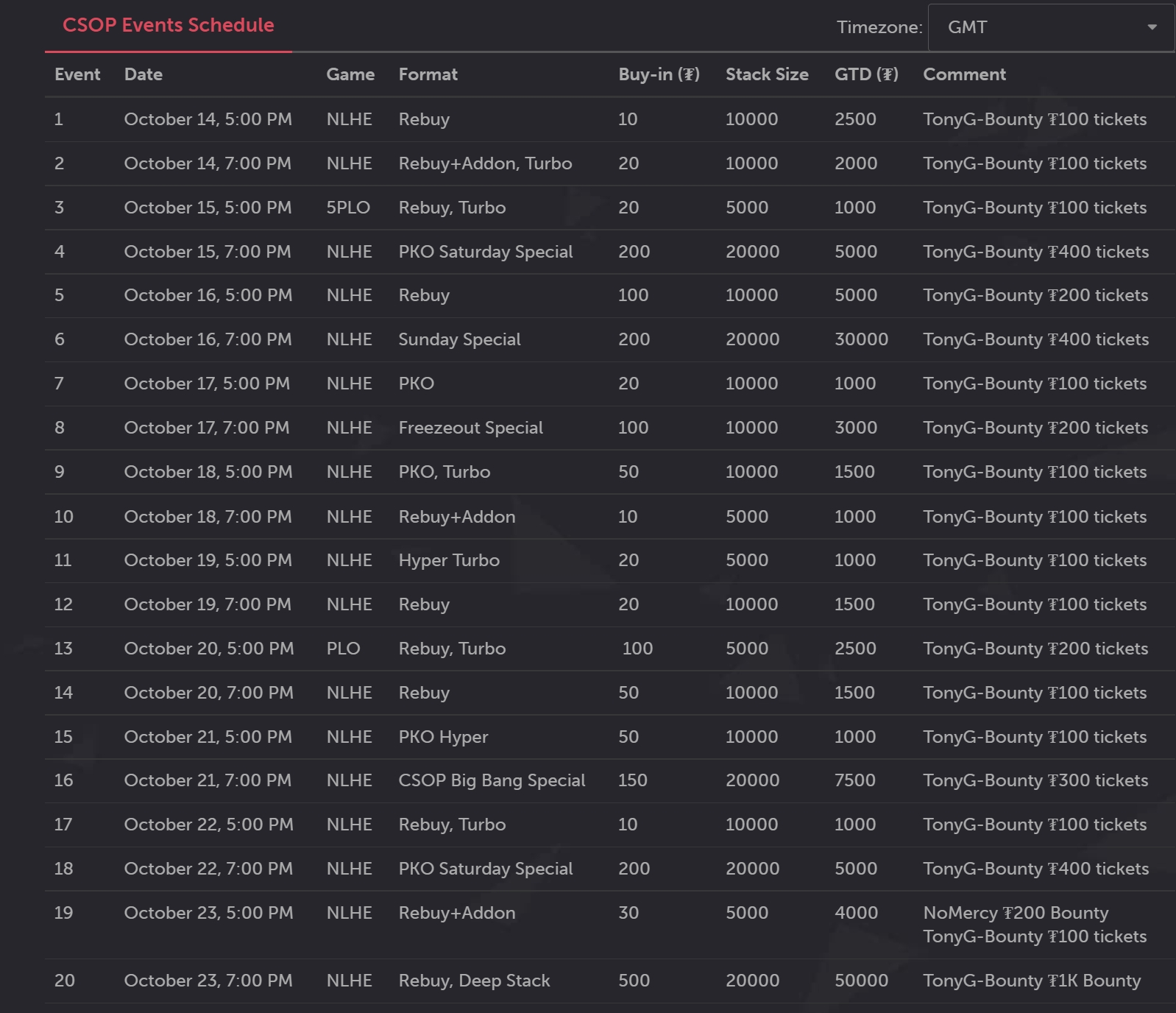Click the 4000 GTD value
Screen dimensions: 1176x1013
856,913
